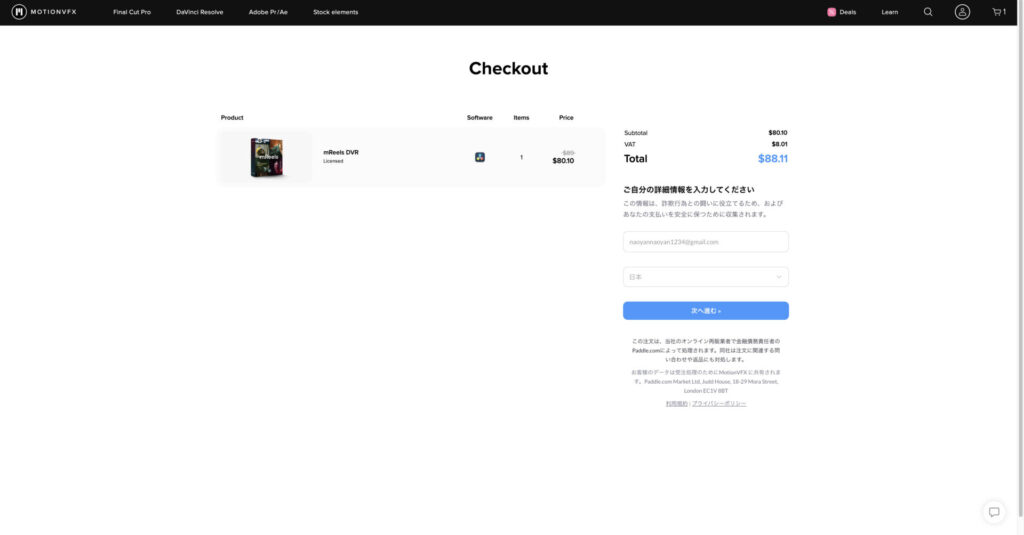Click the Subtotal $80.10 value
Viewport: 1024px width, 535px height.
[777, 133]
